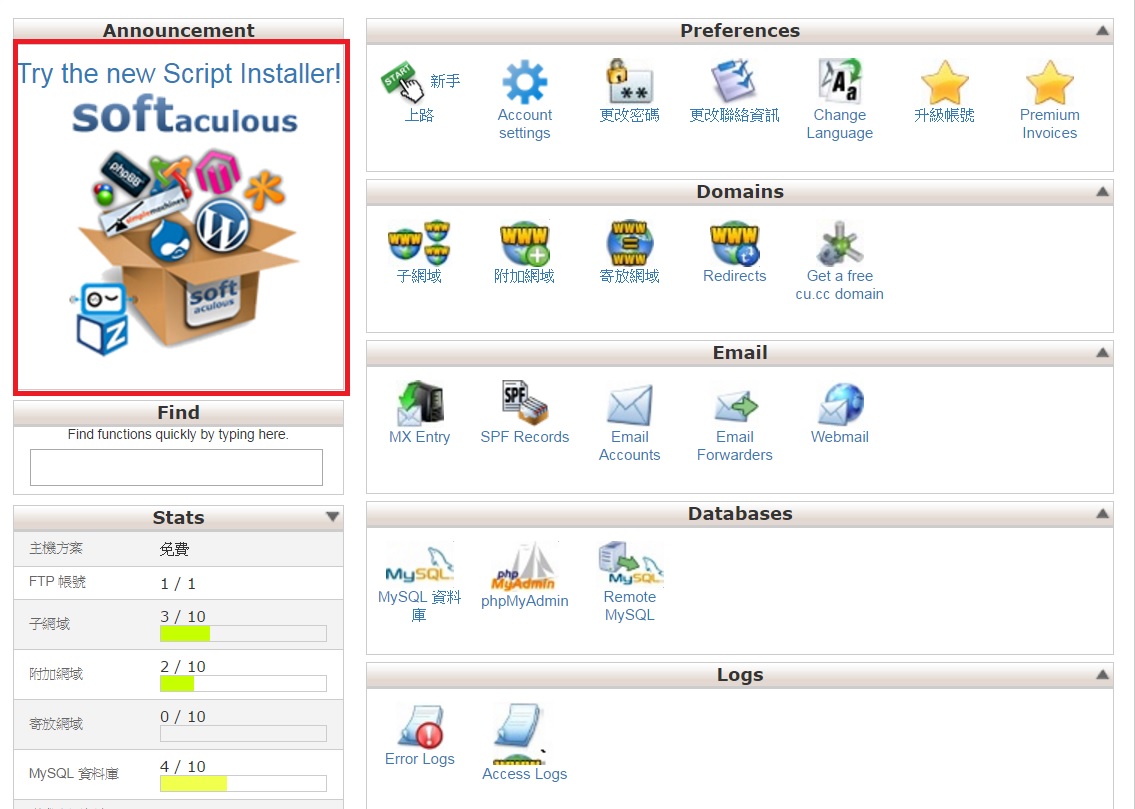Open the SPF Records icon
Screen dimensions: 1135x809
coord(525,403)
